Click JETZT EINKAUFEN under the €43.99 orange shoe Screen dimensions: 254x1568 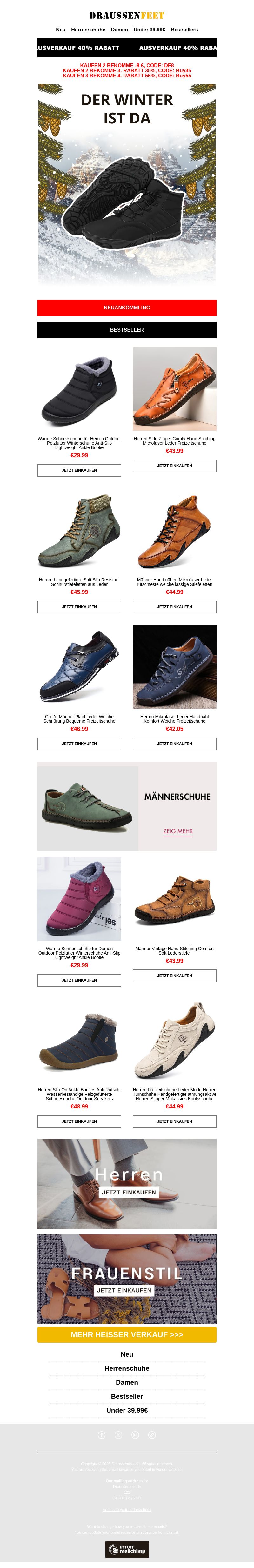click(x=174, y=466)
